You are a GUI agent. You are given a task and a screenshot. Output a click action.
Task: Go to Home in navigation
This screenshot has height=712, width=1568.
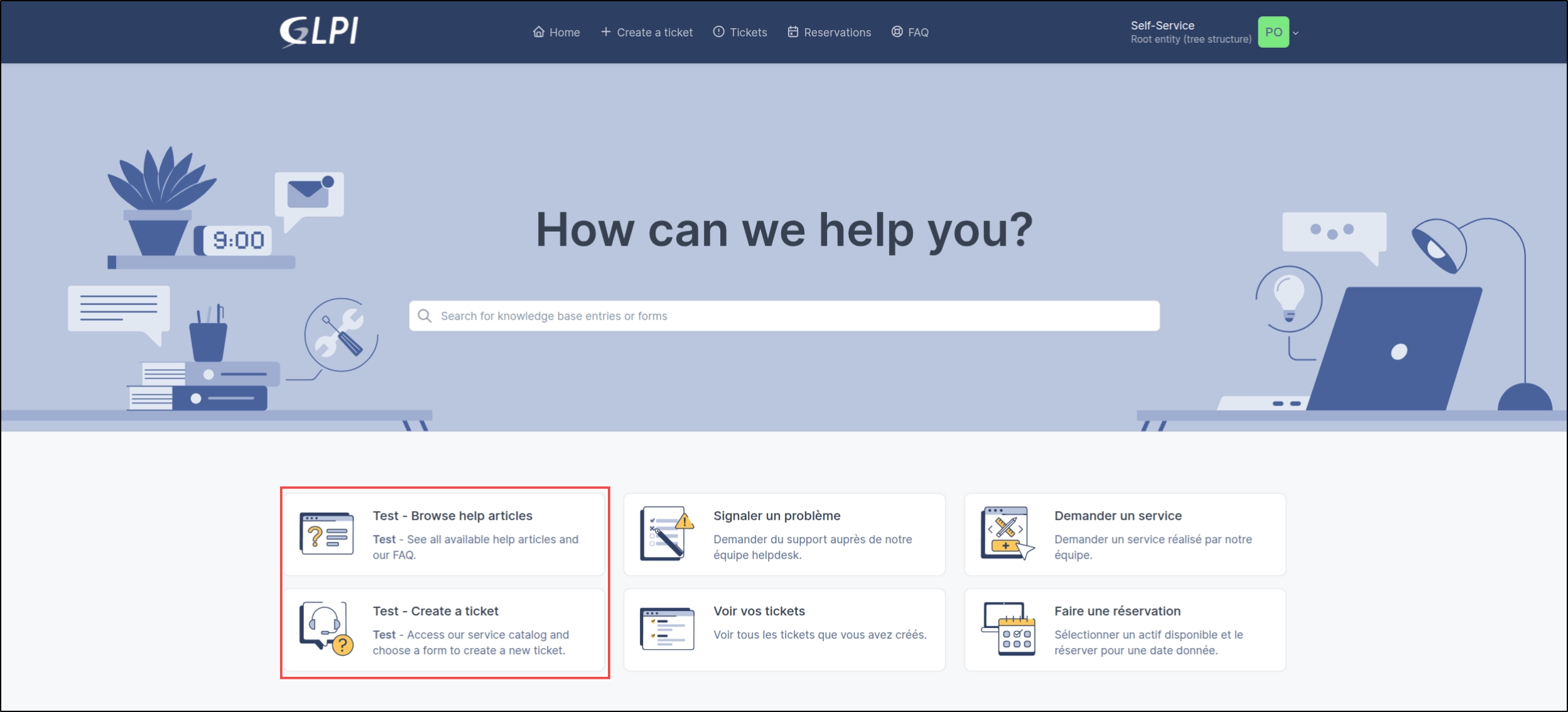(x=556, y=32)
